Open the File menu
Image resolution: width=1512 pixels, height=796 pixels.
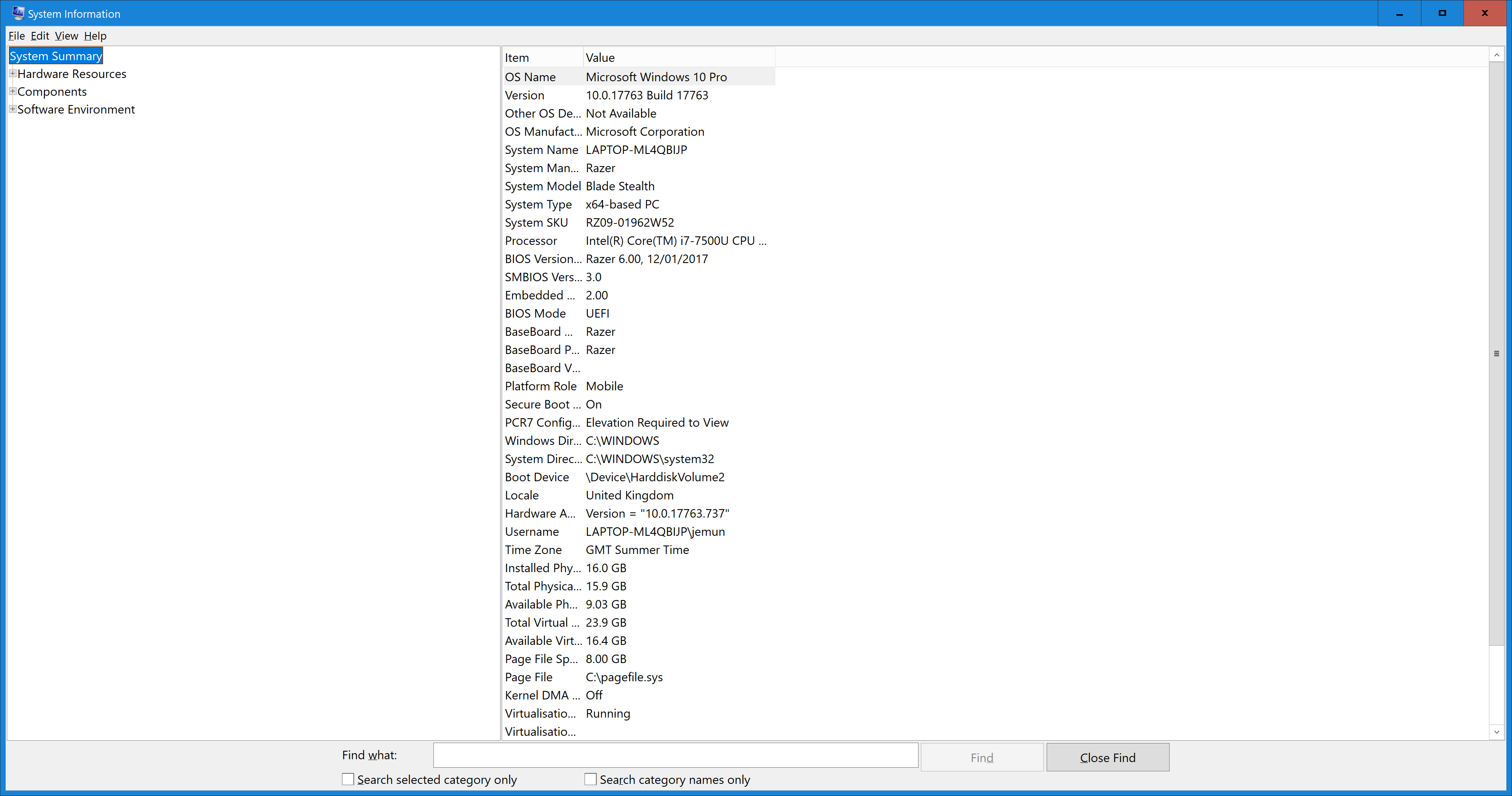[17, 36]
